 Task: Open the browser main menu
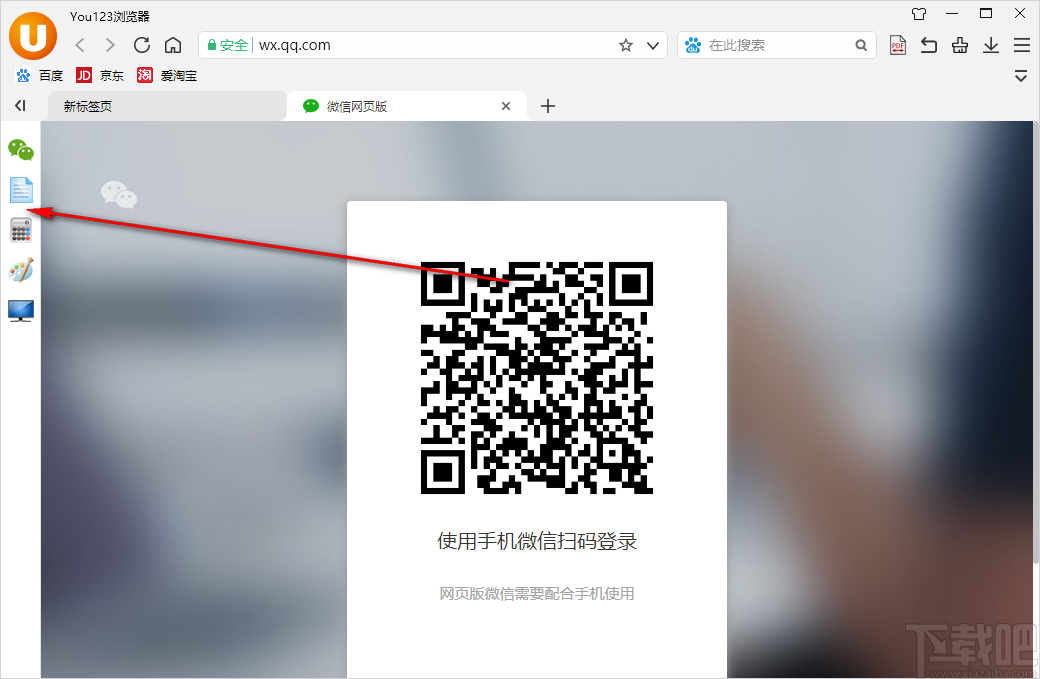pyautogui.click(x=1022, y=45)
